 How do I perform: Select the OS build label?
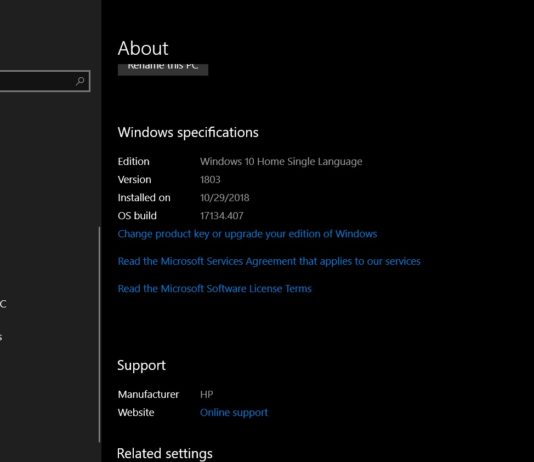(x=137, y=216)
